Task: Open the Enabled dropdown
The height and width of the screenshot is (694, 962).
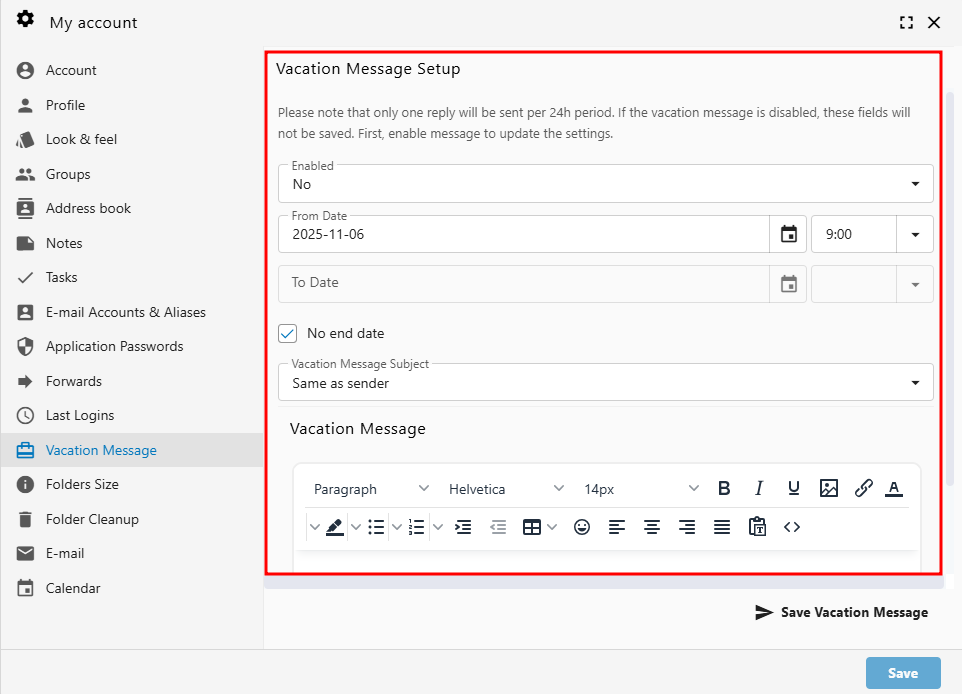Action: coord(913,183)
